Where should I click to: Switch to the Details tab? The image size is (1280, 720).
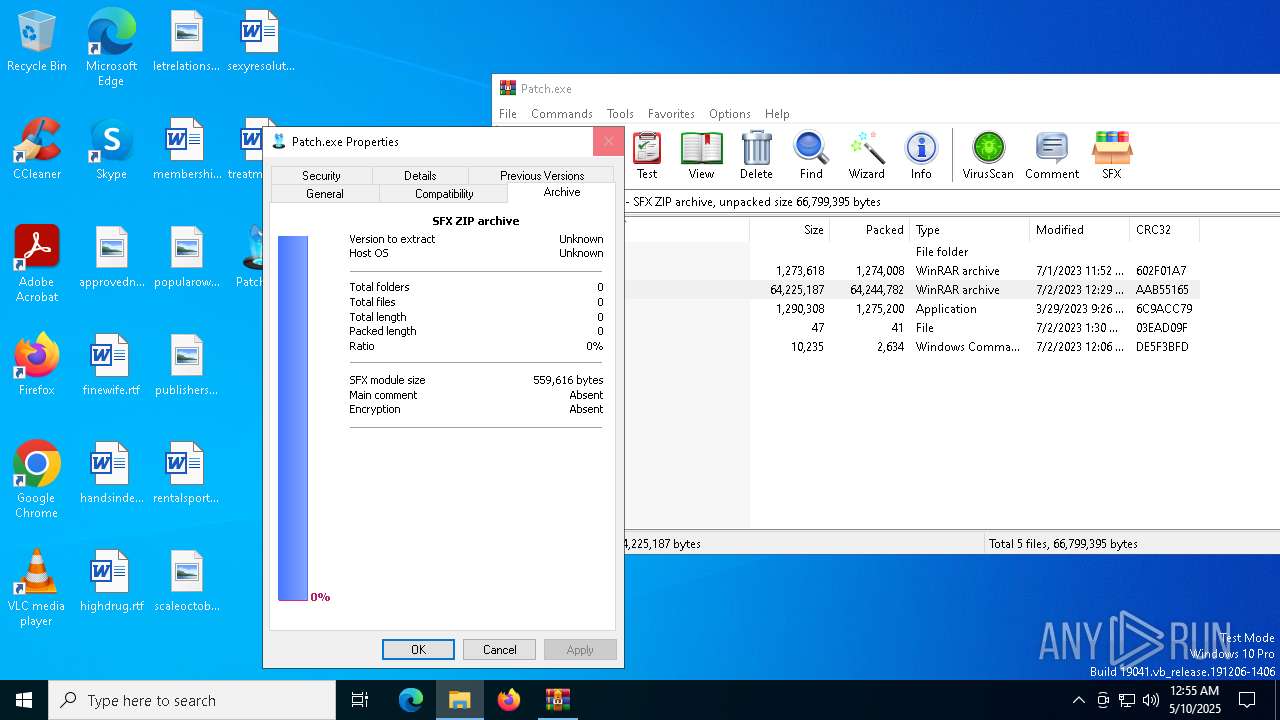[x=420, y=175]
